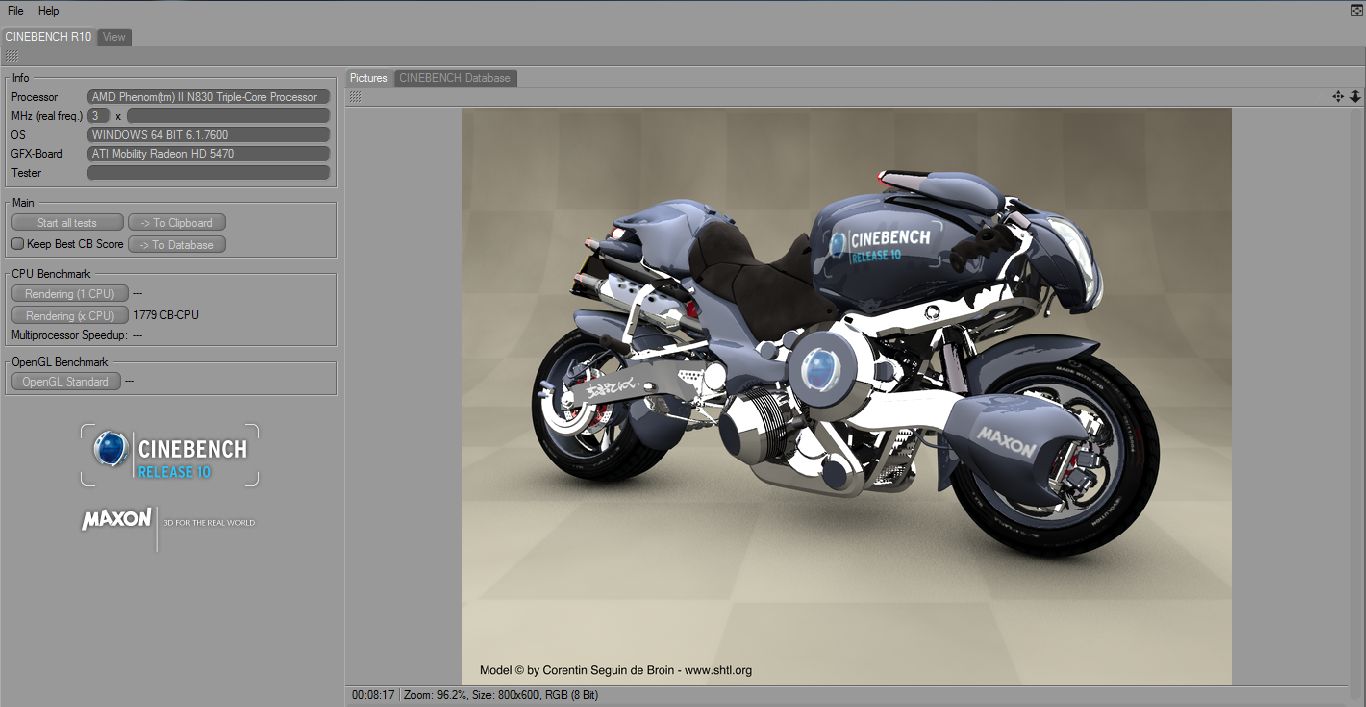Open the File menu
This screenshot has height=707, width=1366.
[16, 11]
